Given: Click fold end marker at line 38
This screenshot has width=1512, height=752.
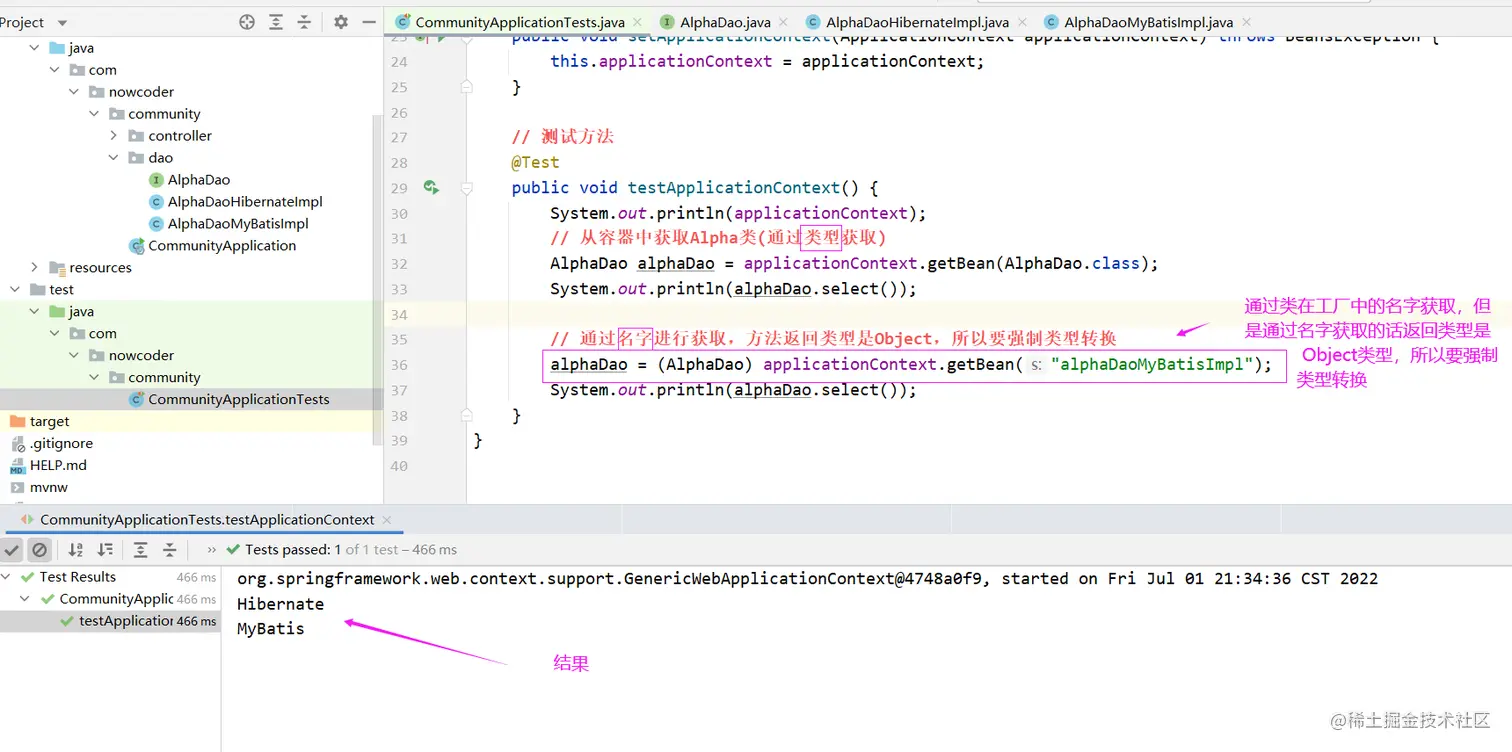Looking at the screenshot, I should [466, 415].
